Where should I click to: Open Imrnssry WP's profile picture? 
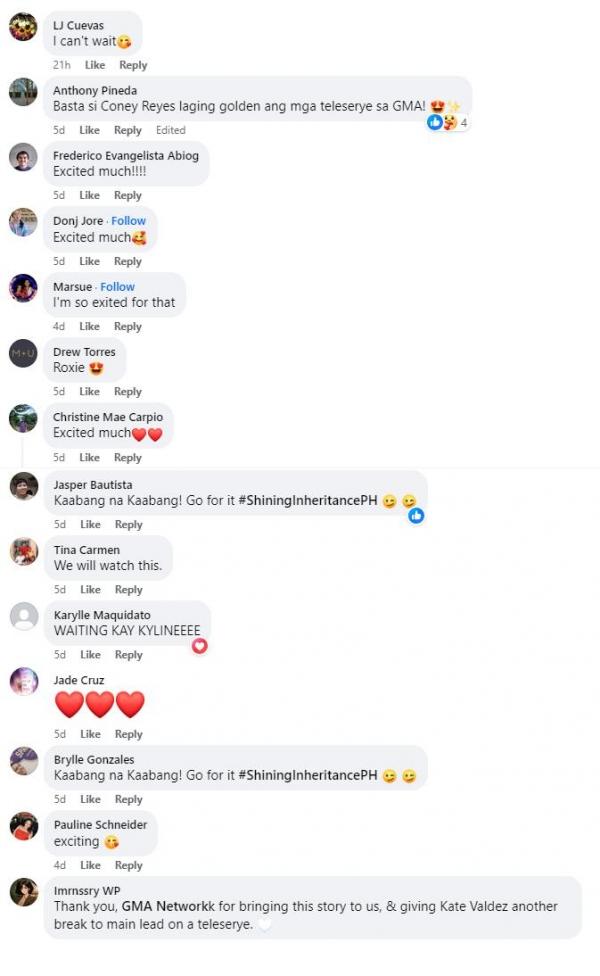pos(24,893)
